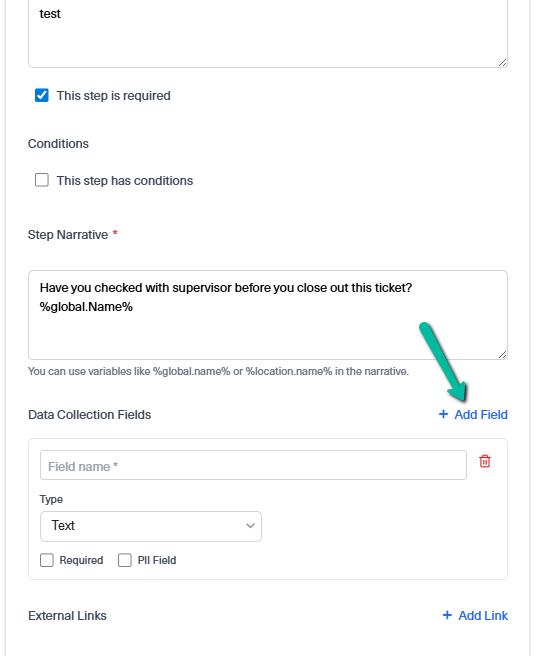Click the text area containing 'test'
Image resolution: width=537 pixels, height=656 pixels.
pyautogui.click(x=268, y=31)
